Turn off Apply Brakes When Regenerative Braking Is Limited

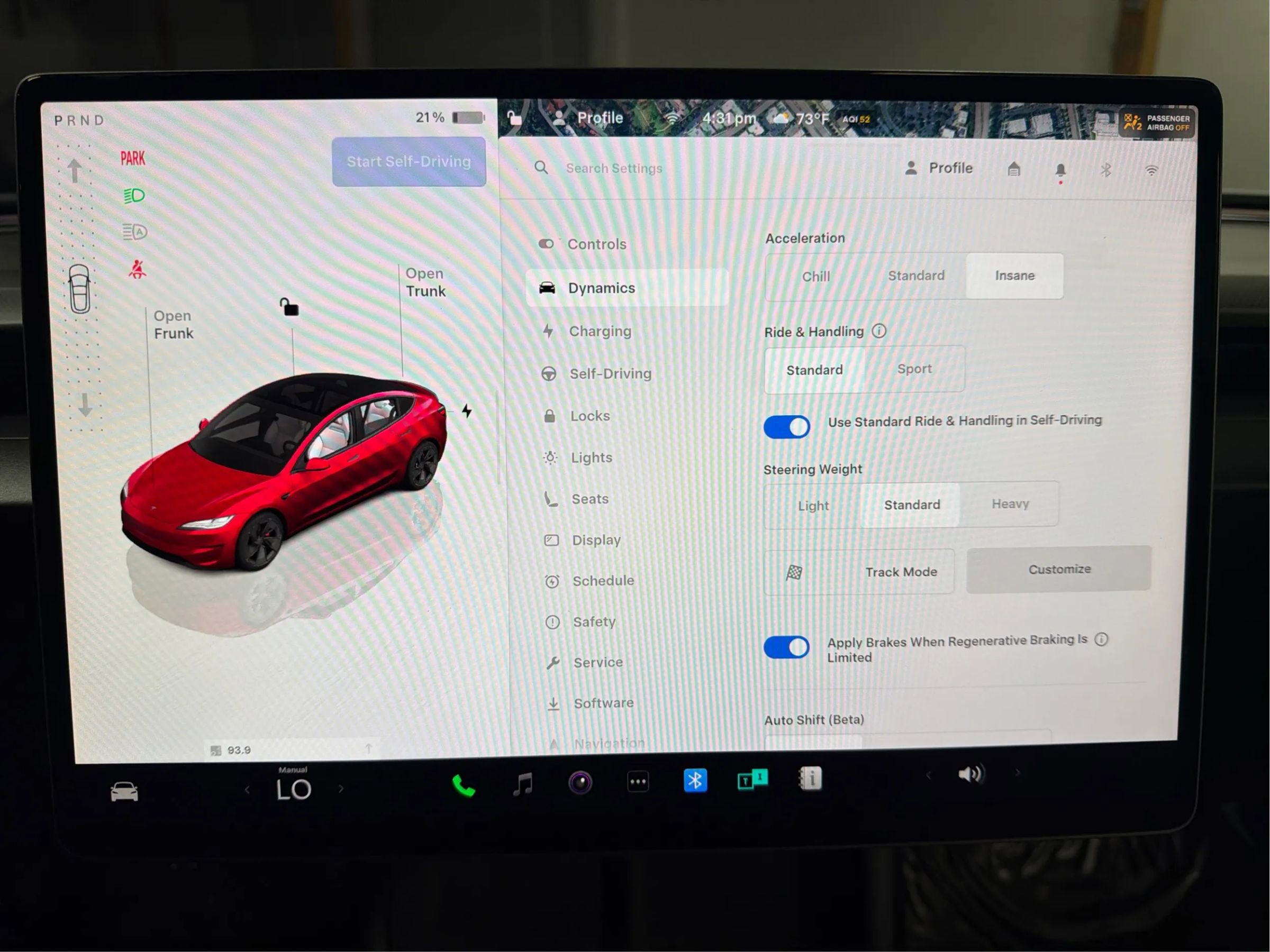click(786, 647)
